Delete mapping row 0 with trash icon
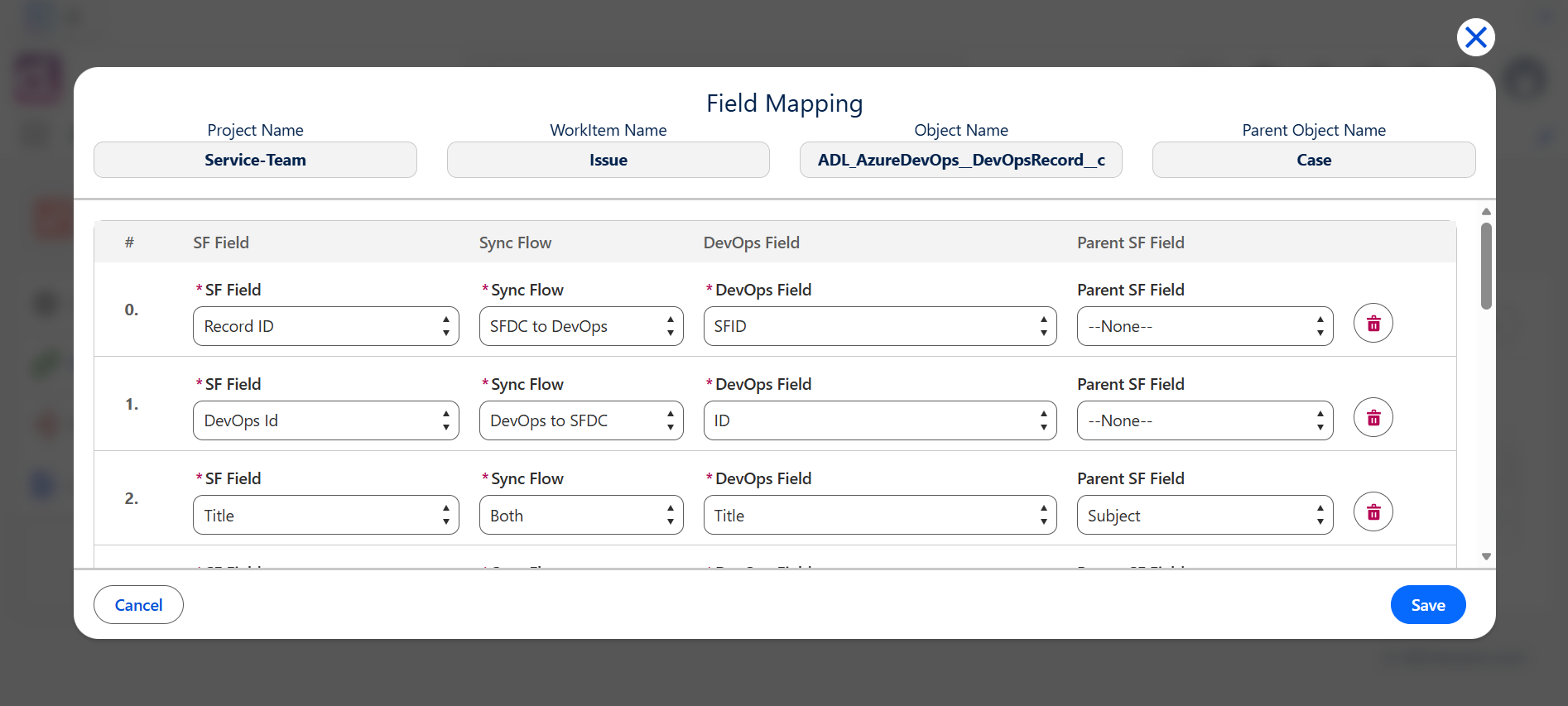Screen dimensions: 1568x706 click(x=1373, y=323)
